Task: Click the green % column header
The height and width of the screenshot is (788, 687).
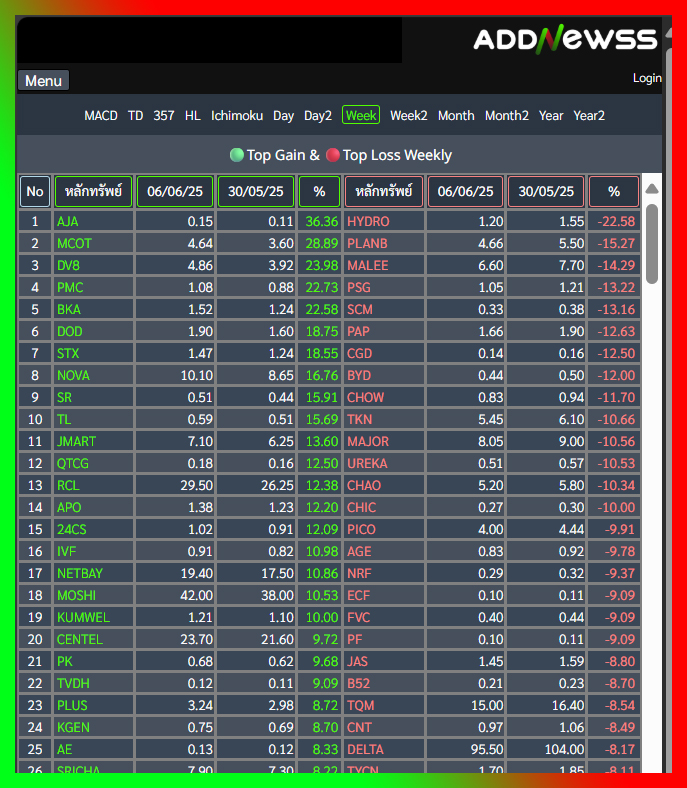Action: [x=319, y=191]
